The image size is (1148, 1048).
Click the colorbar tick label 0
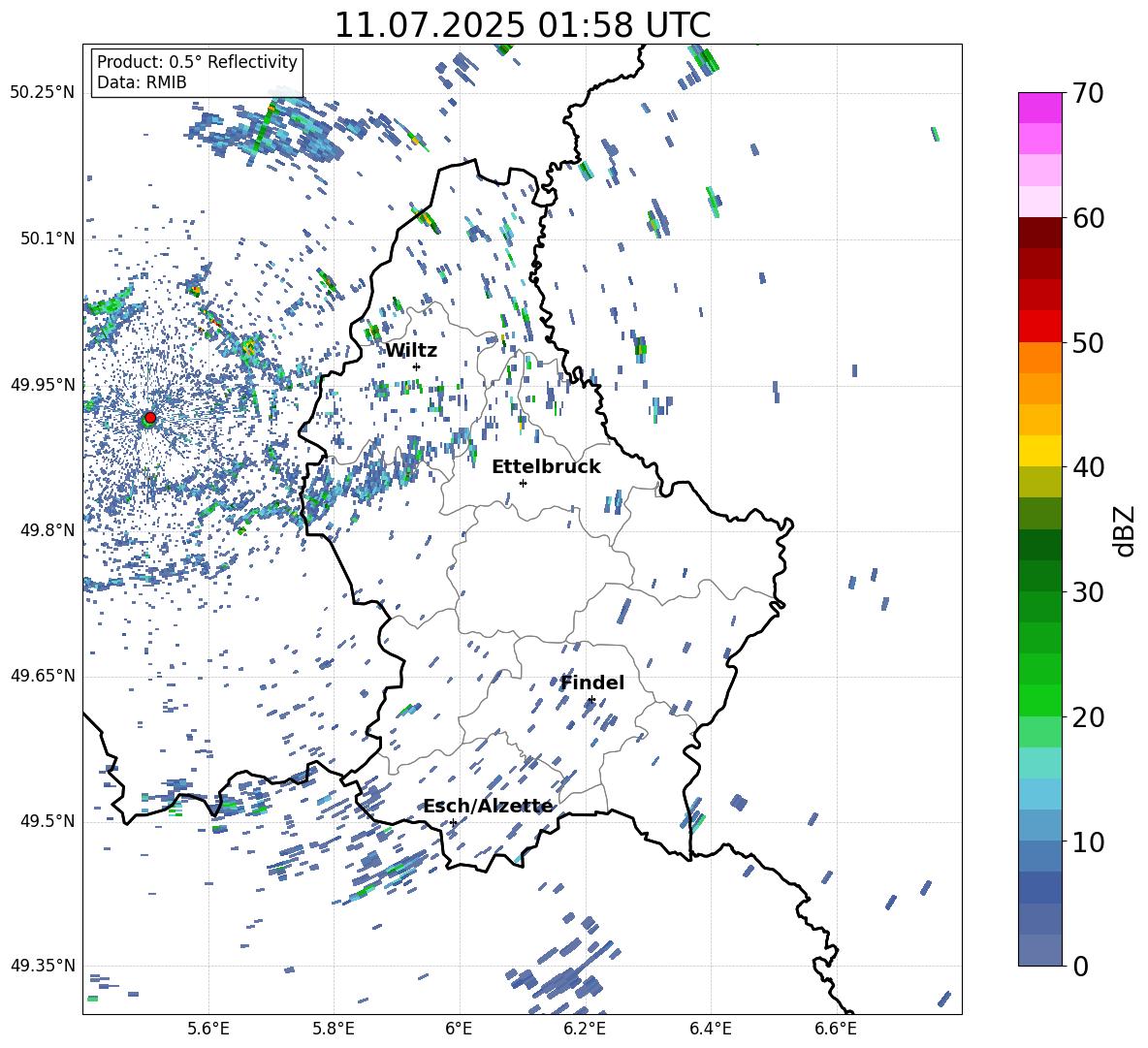tap(1080, 966)
